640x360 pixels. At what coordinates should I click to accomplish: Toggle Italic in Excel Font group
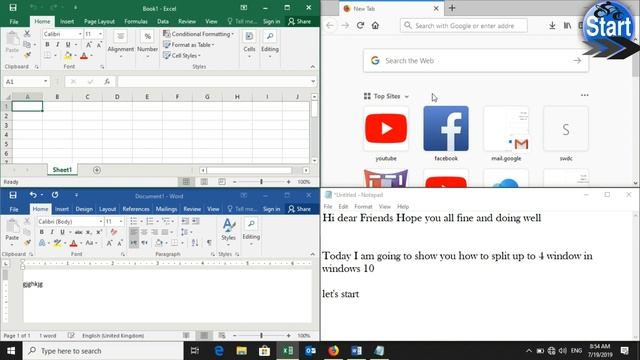pyautogui.click(x=58, y=44)
